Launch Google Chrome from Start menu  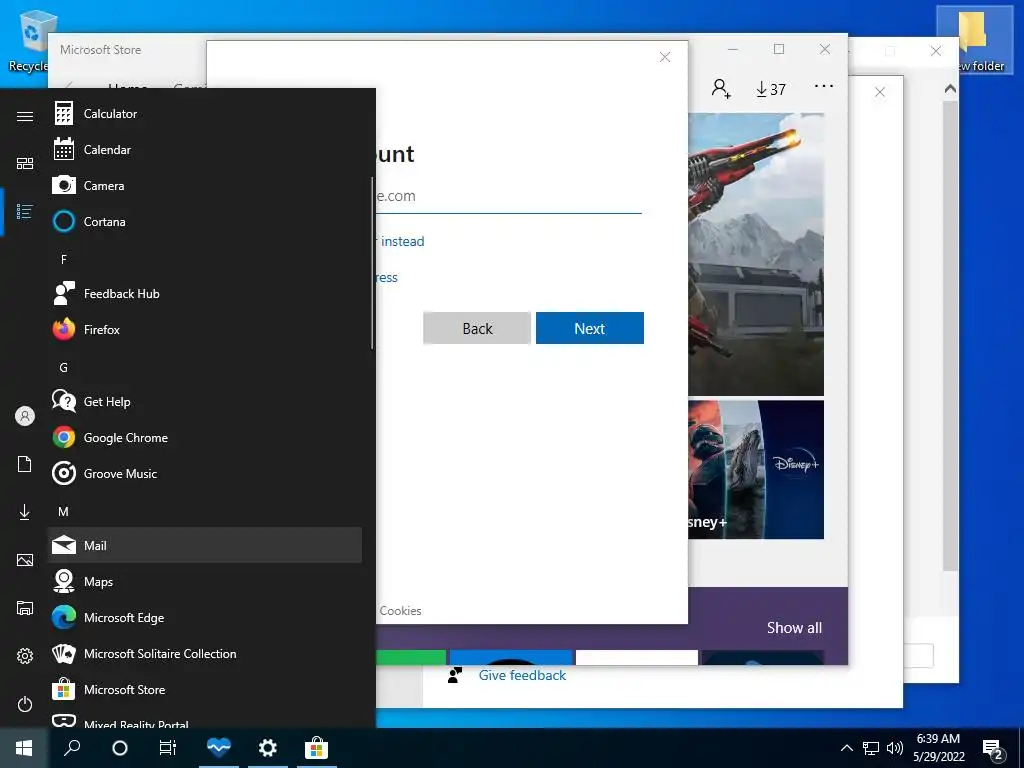click(x=204, y=438)
